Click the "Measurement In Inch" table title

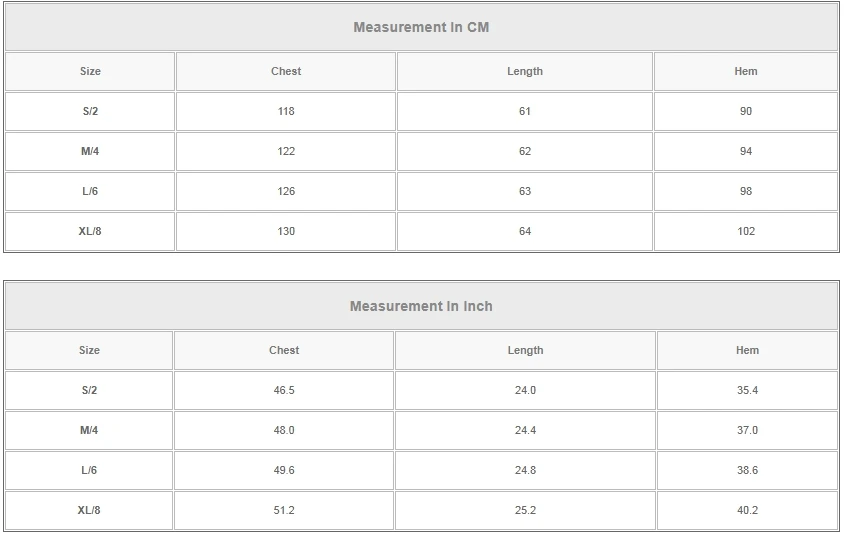click(421, 306)
